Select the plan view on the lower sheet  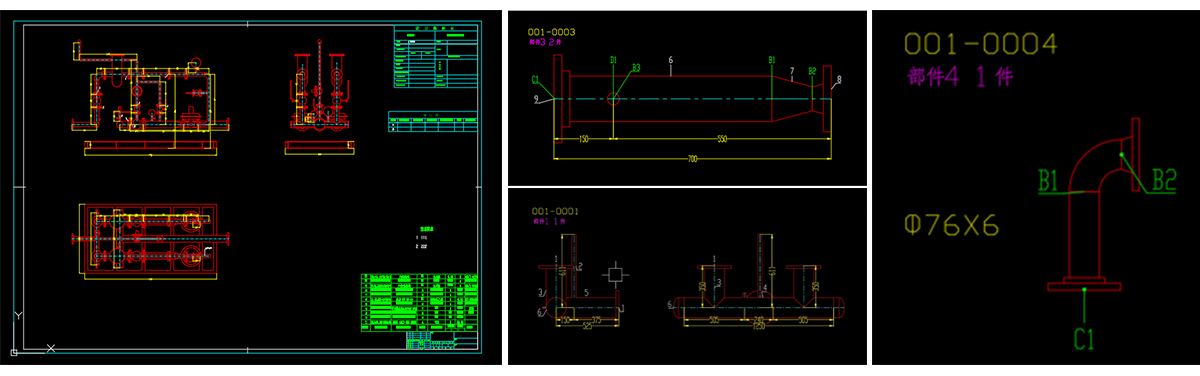(154, 241)
